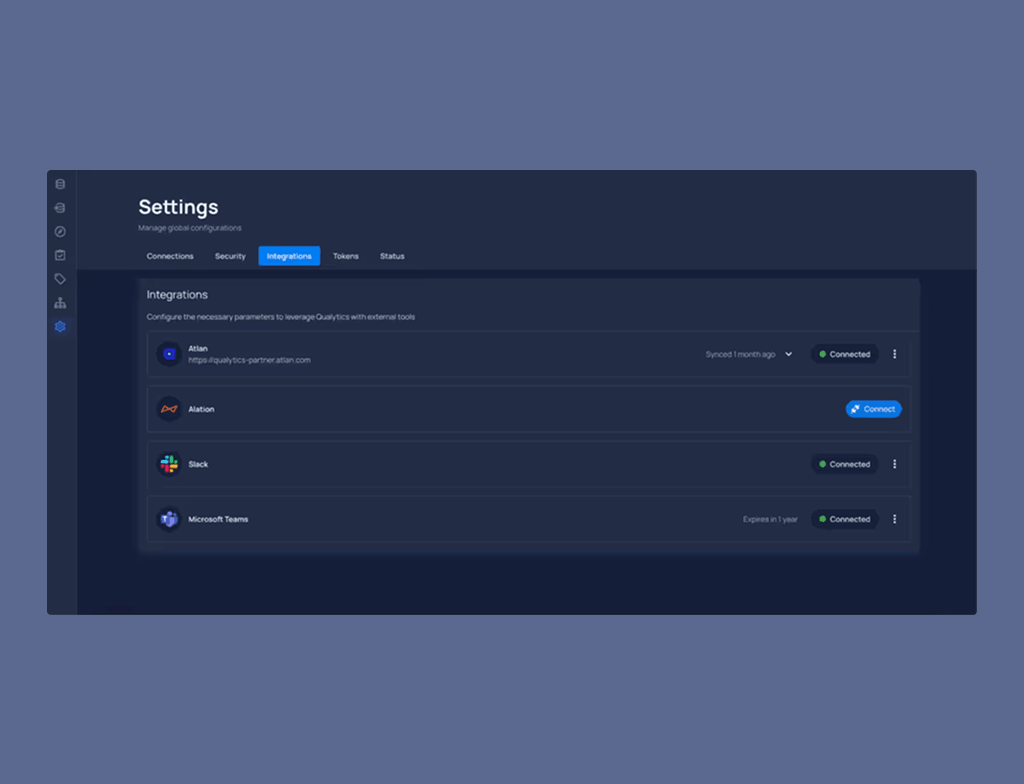
Task: Connect the Alation integration
Action: point(874,409)
